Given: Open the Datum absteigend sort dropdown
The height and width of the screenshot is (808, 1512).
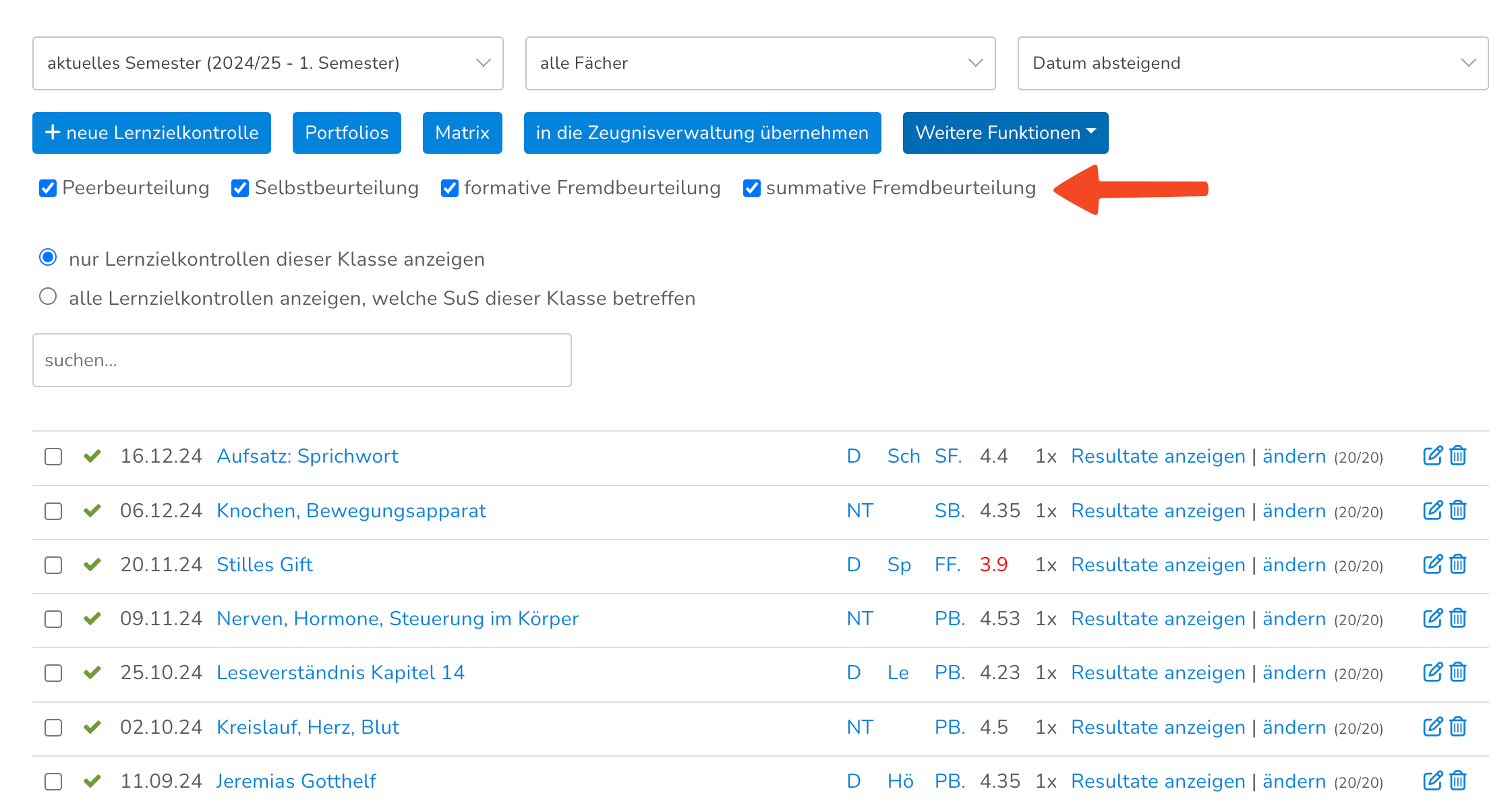Looking at the screenshot, I should [x=1252, y=63].
